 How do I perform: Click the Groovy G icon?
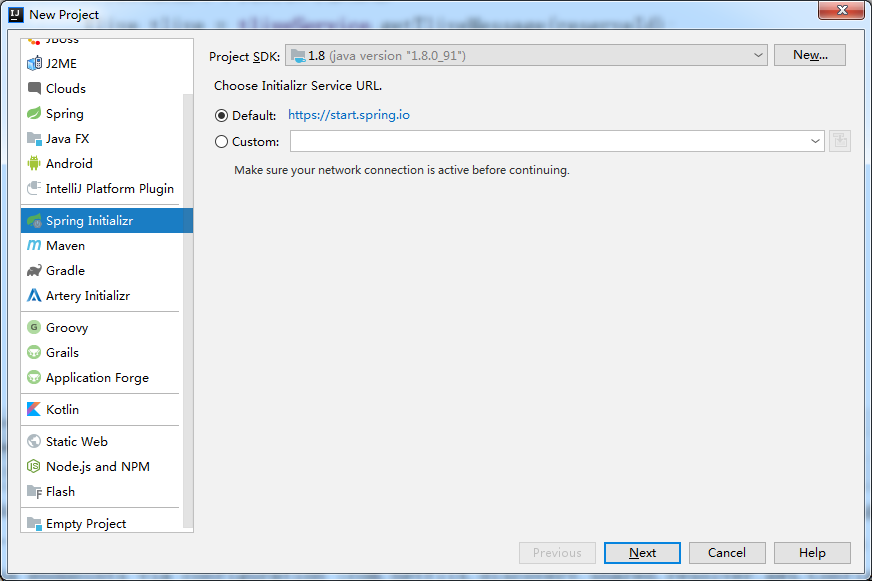click(x=34, y=327)
